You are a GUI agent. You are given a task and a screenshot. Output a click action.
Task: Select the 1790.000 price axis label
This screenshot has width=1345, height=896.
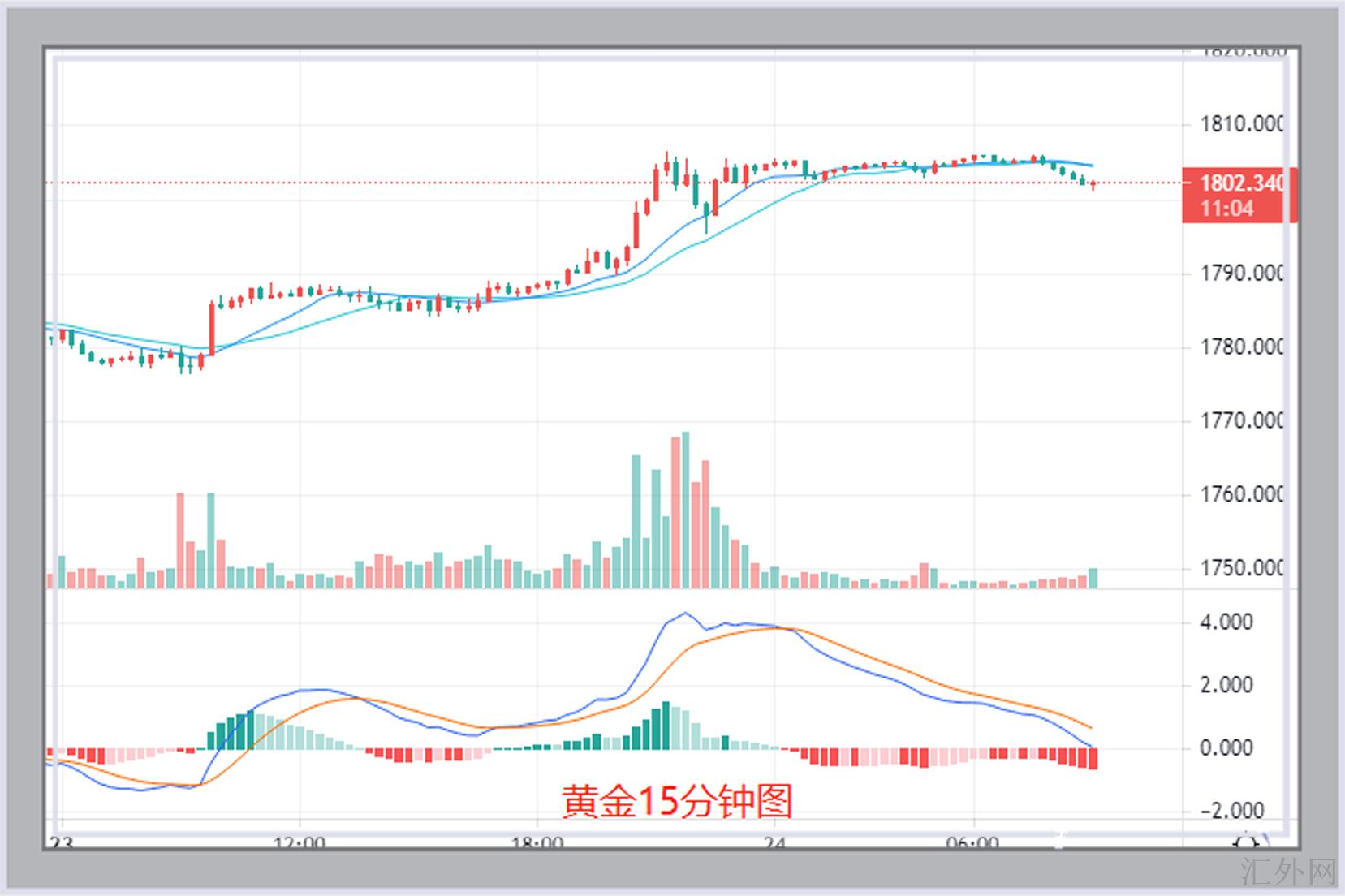tap(1241, 274)
